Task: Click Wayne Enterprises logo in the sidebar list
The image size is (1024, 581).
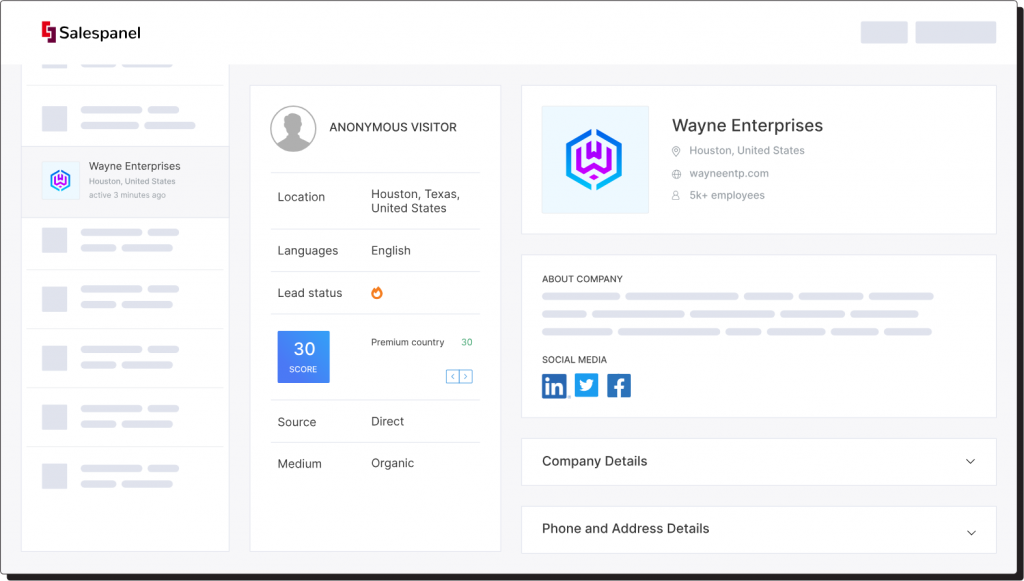Action: pos(60,181)
